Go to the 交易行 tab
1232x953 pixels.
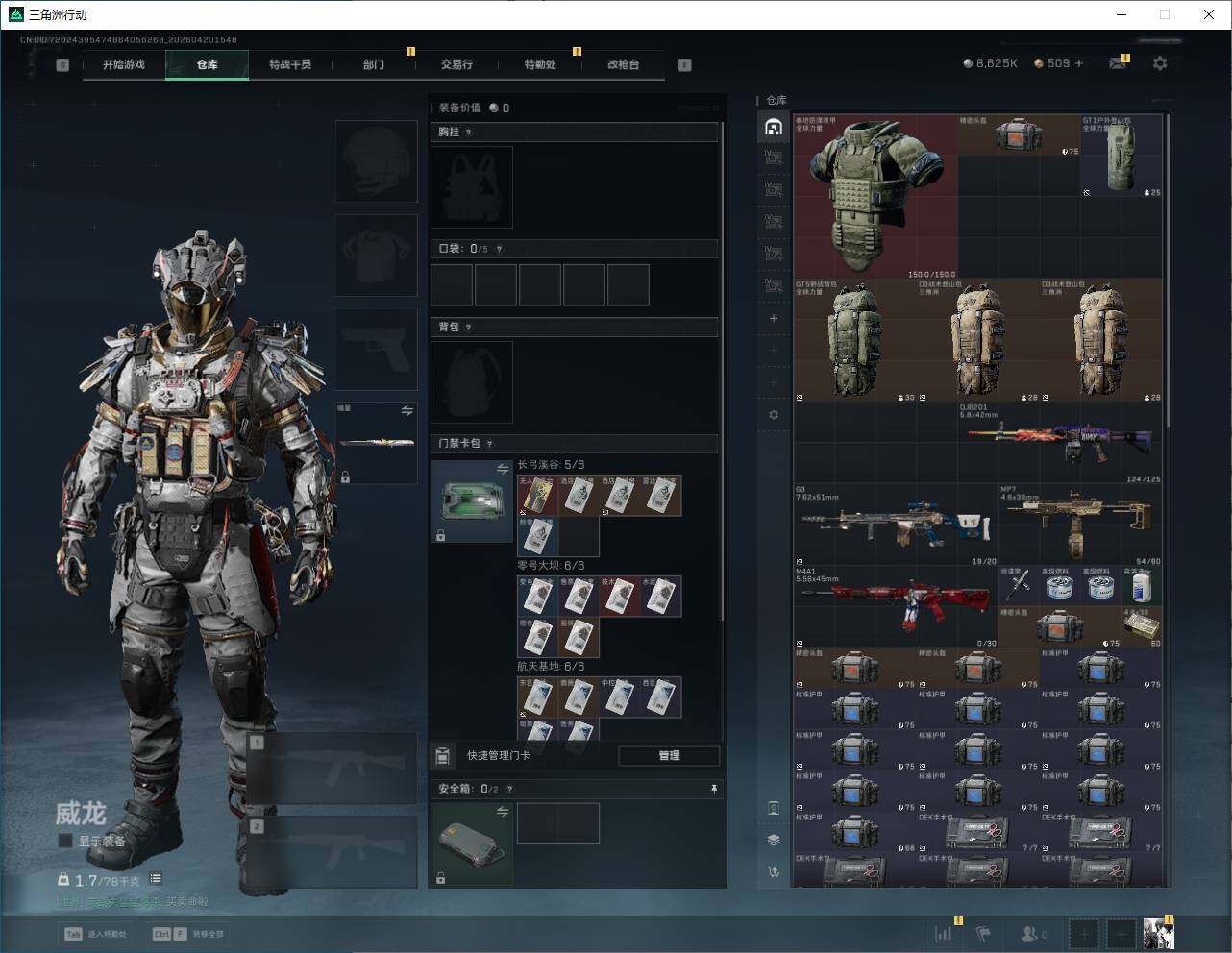(x=456, y=64)
